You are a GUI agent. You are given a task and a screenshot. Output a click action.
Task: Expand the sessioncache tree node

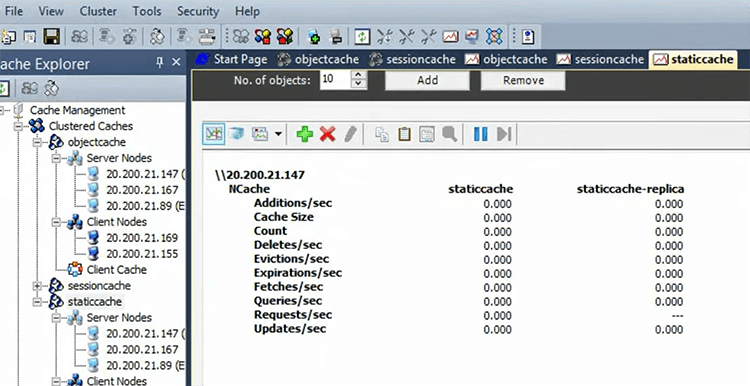coord(37,286)
